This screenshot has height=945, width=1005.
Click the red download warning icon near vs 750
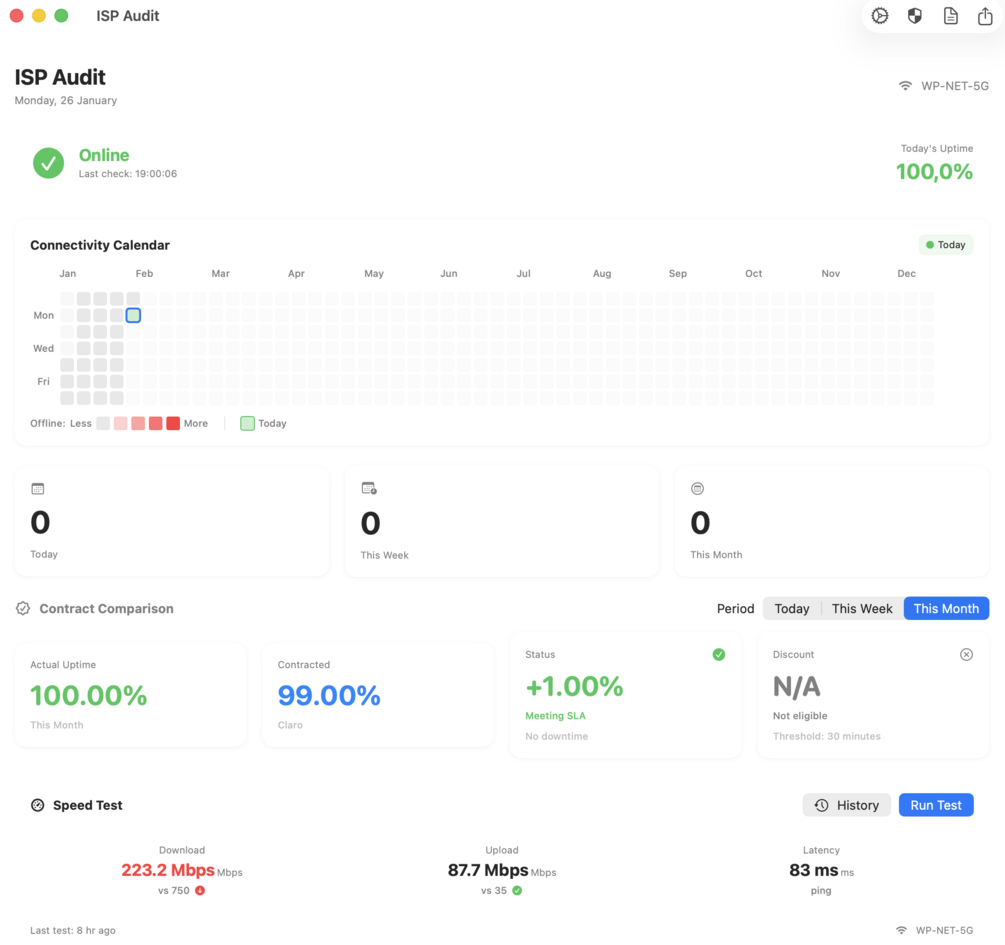(200, 891)
